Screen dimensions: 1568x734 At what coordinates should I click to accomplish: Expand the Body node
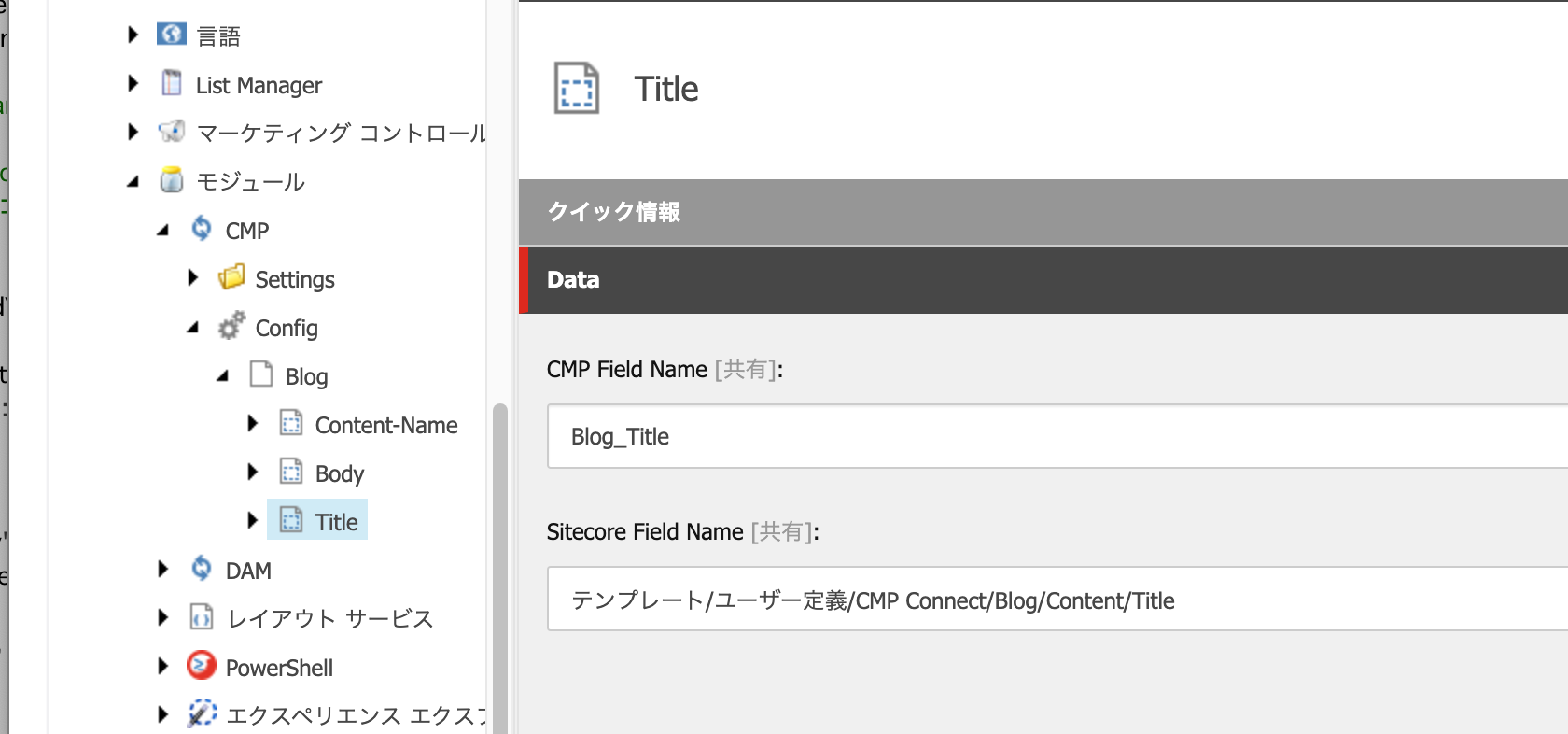tap(252, 472)
